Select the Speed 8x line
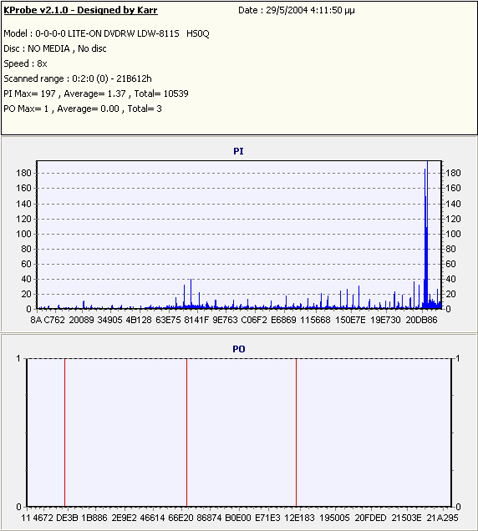Screen dimensions: 478x531 click(25, 64)
